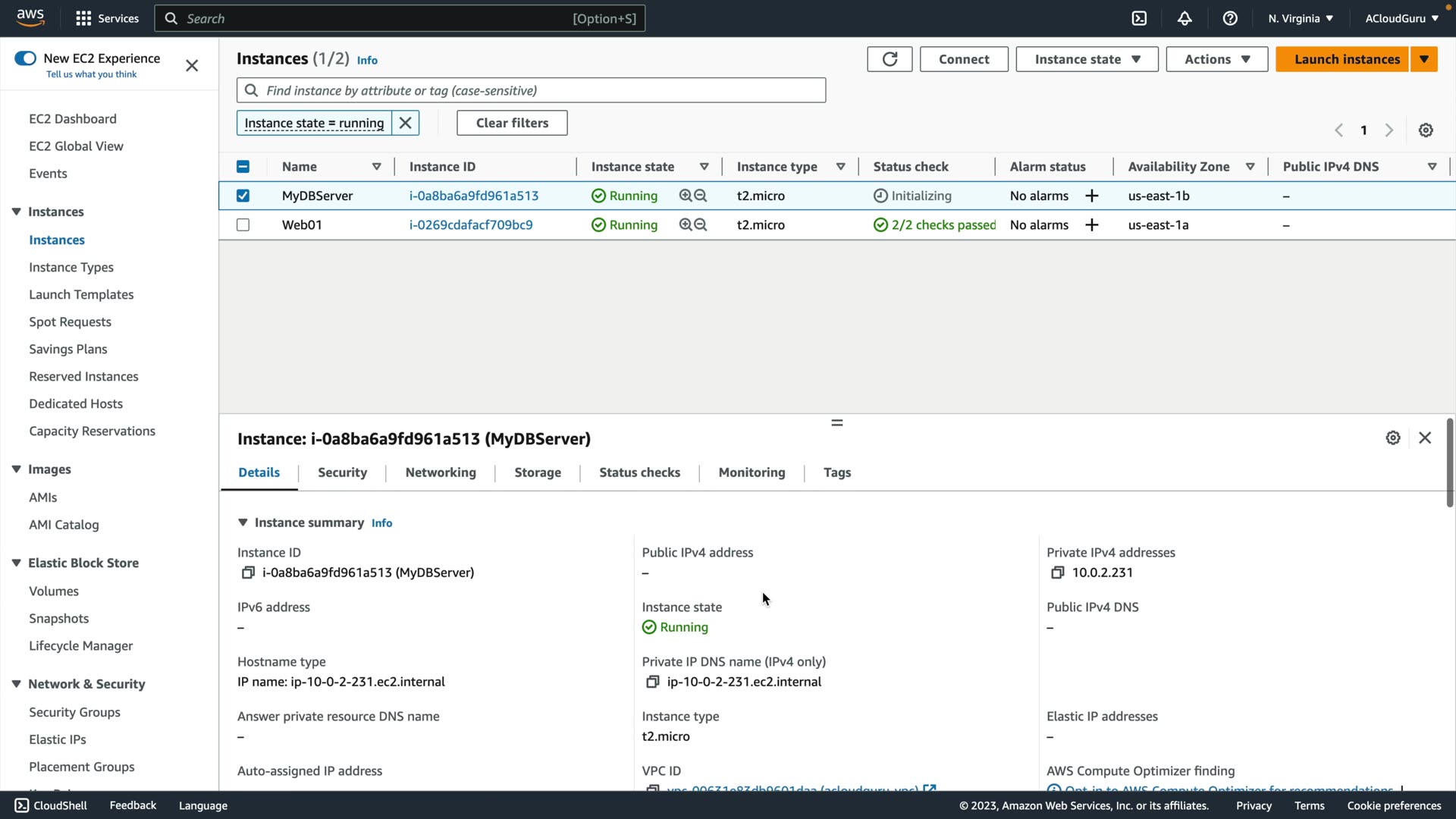Toggle the New EC2 Experience switch

click(25, 58)
